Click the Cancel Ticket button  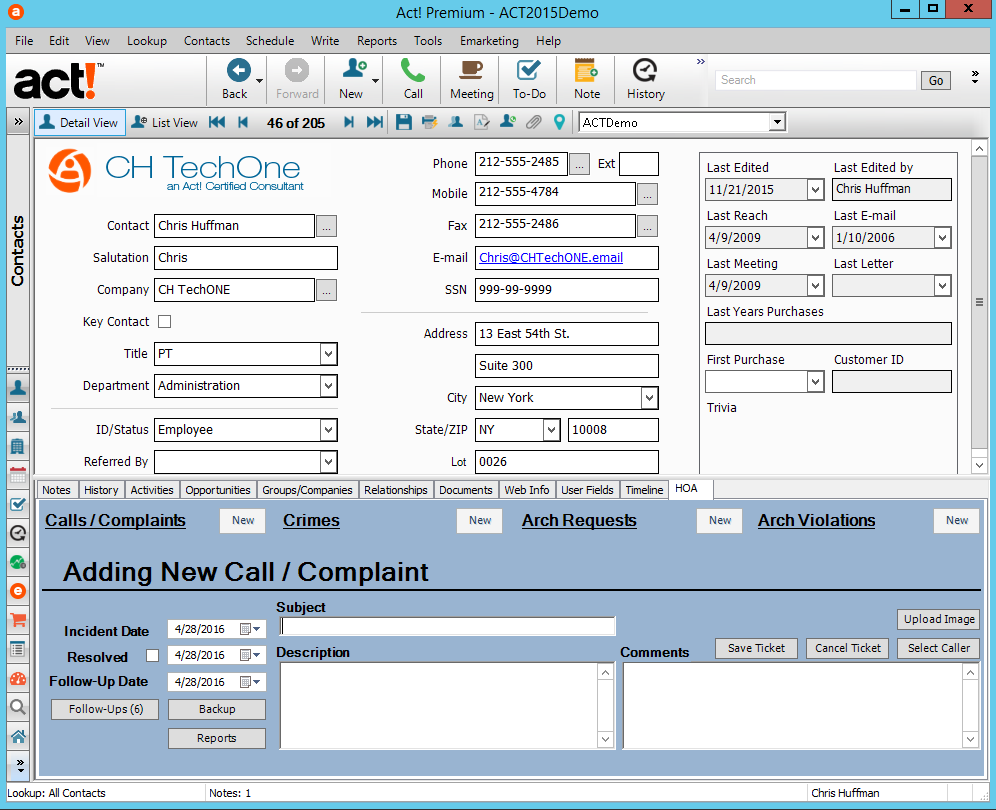click(x=847, y=648)
